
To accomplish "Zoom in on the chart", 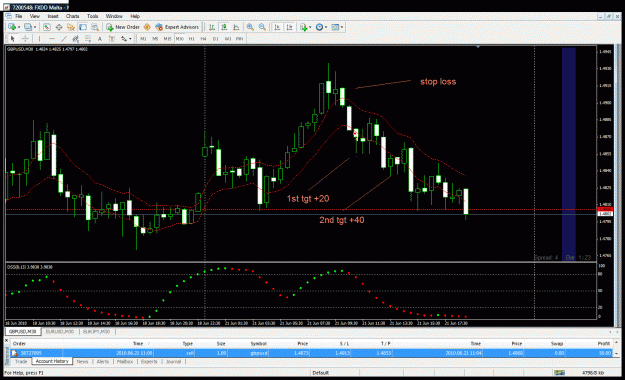I will (x=250, y=27).
